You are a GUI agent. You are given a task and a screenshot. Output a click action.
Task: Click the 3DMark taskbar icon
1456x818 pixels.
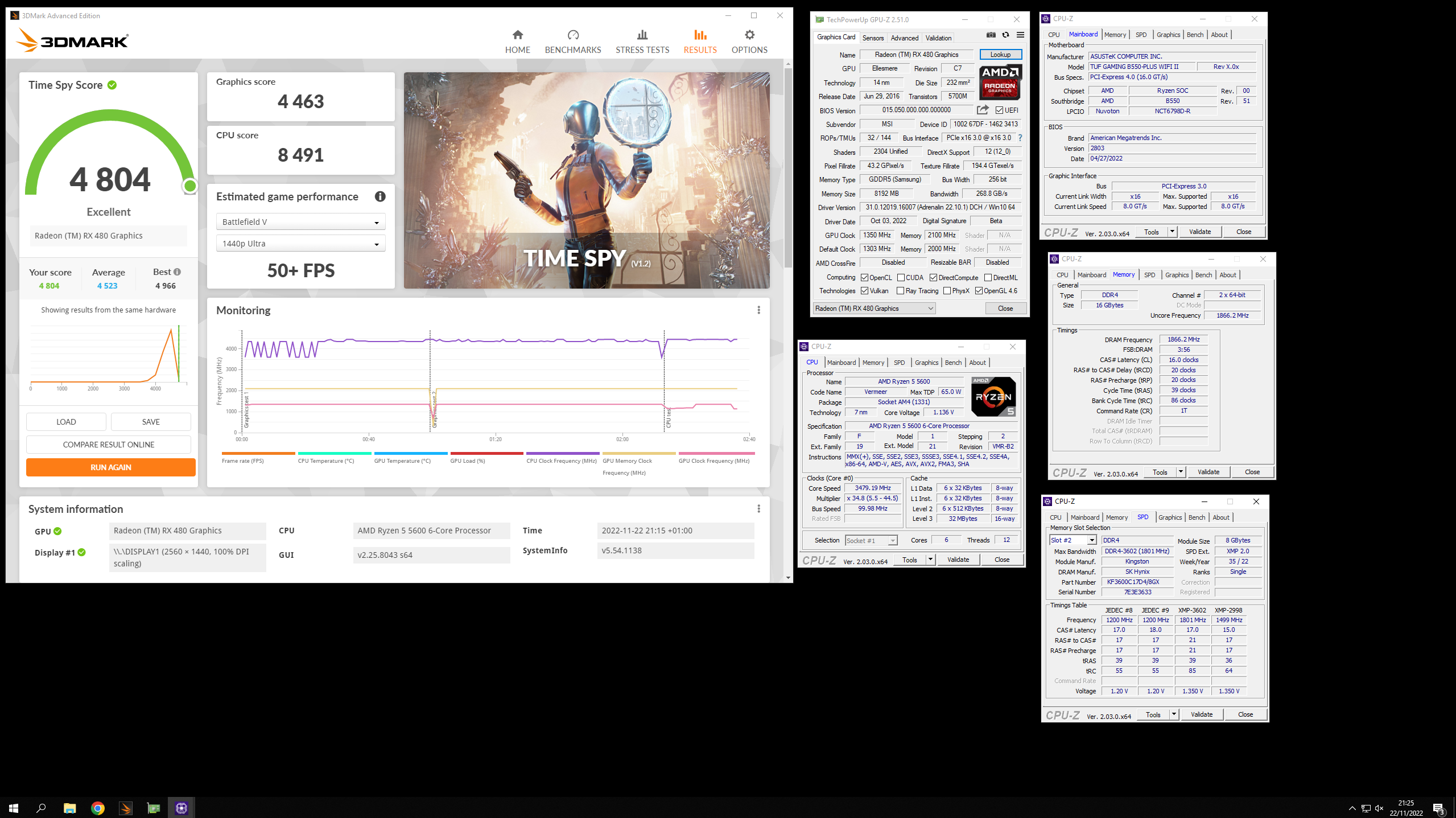(x=125, y=808)
